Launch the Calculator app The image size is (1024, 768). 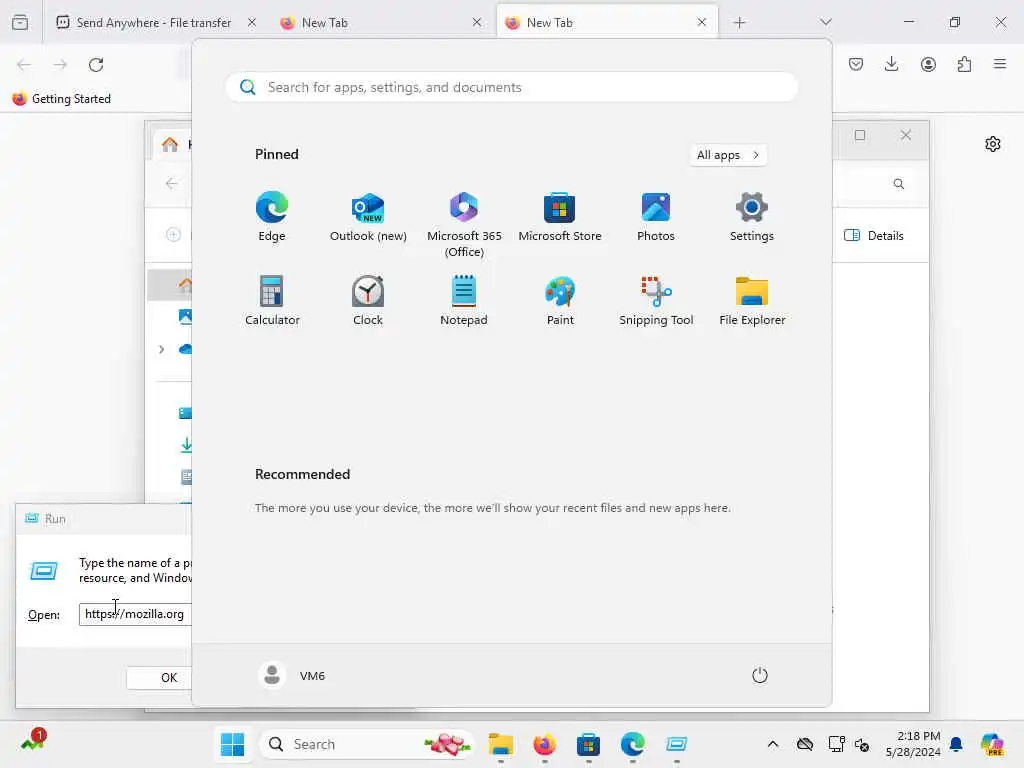click(272, 301)
